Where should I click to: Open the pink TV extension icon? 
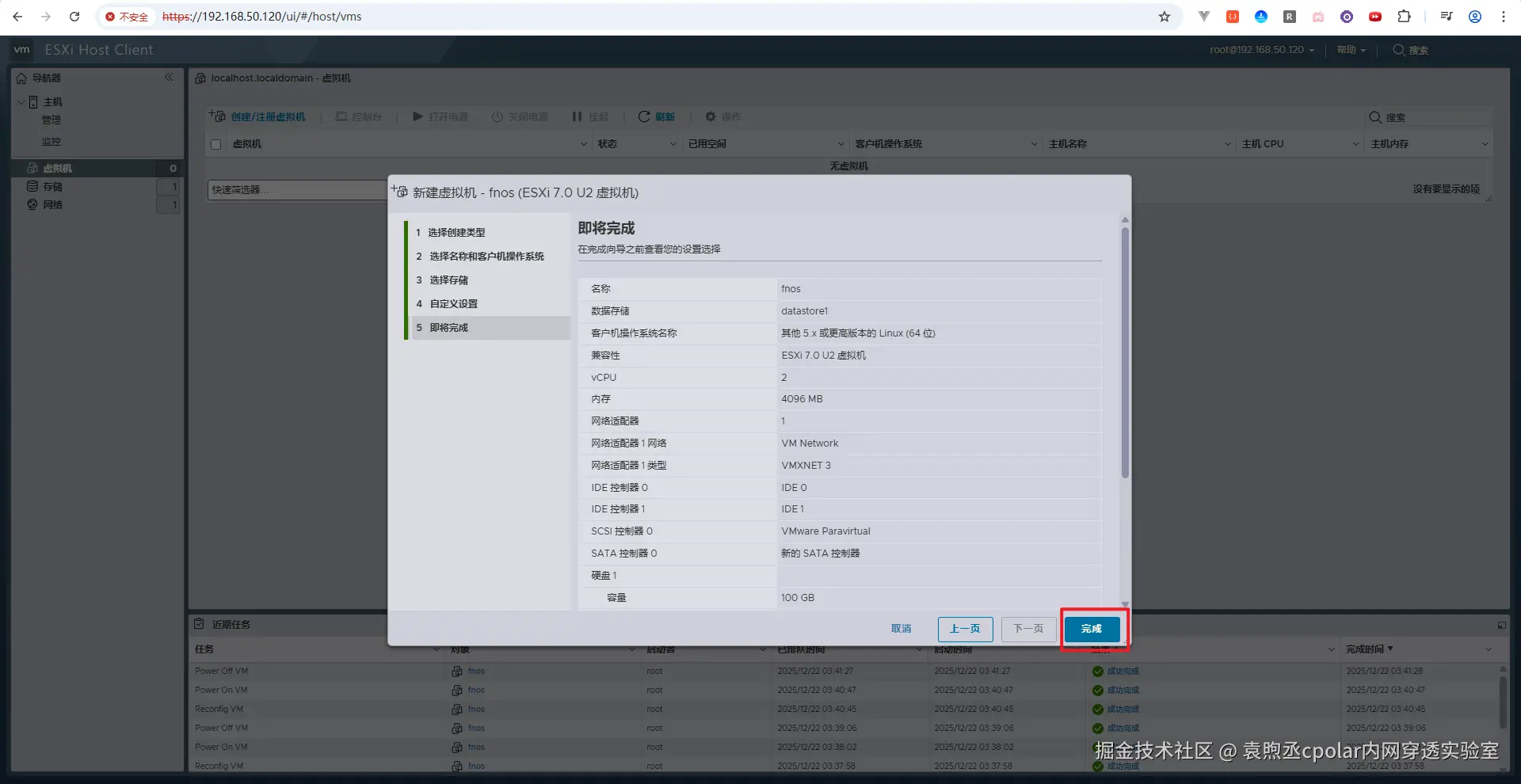[1318, 17]
